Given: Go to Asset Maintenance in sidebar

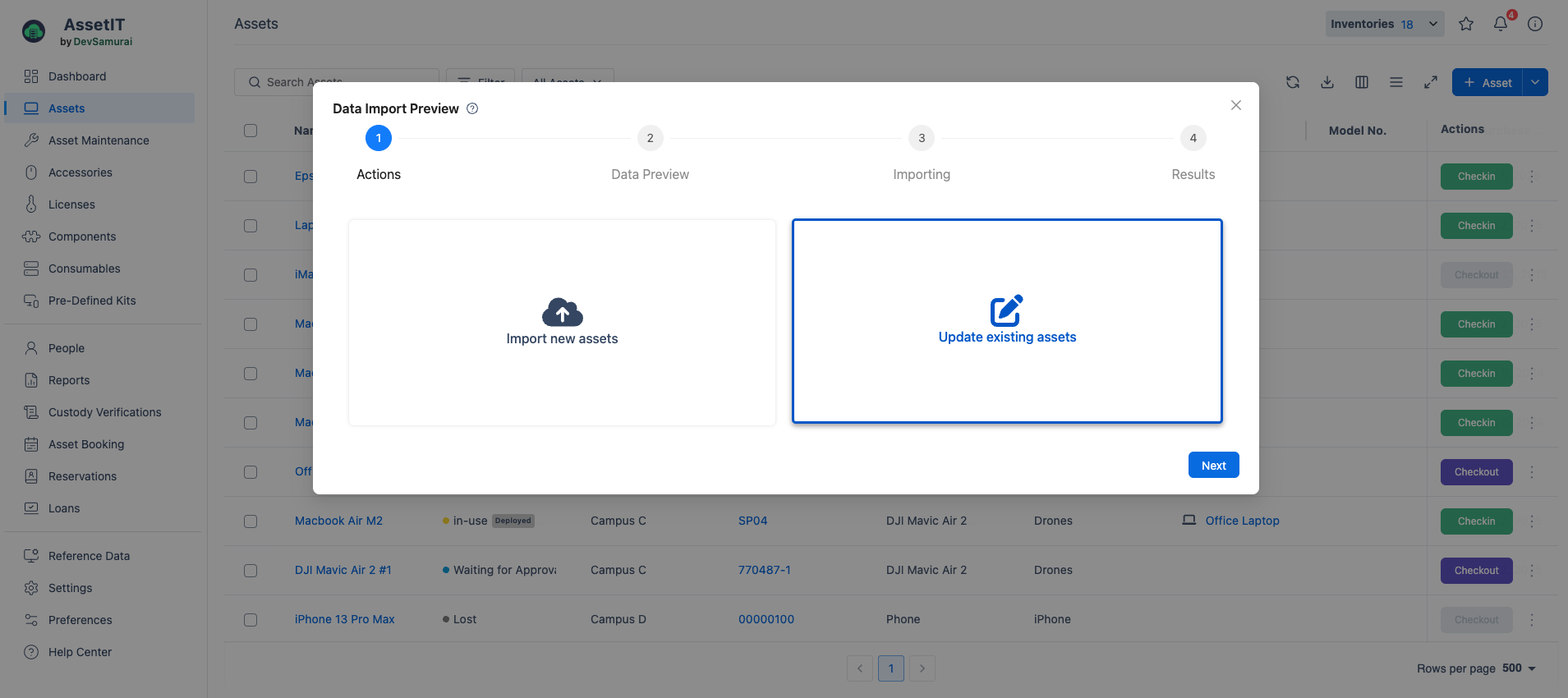Looking at the screenshot, I should coord(99,140).
